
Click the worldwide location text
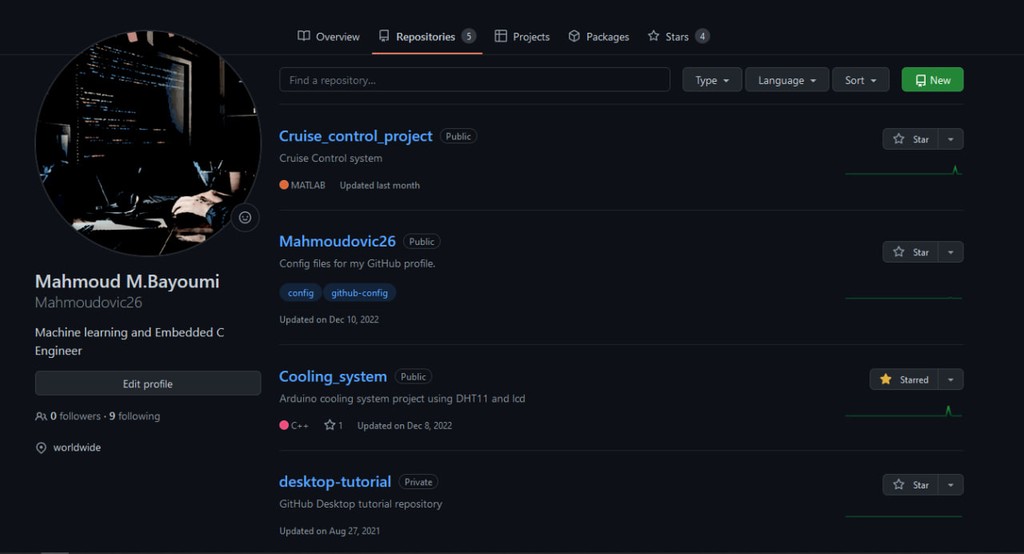pos(77,448)
